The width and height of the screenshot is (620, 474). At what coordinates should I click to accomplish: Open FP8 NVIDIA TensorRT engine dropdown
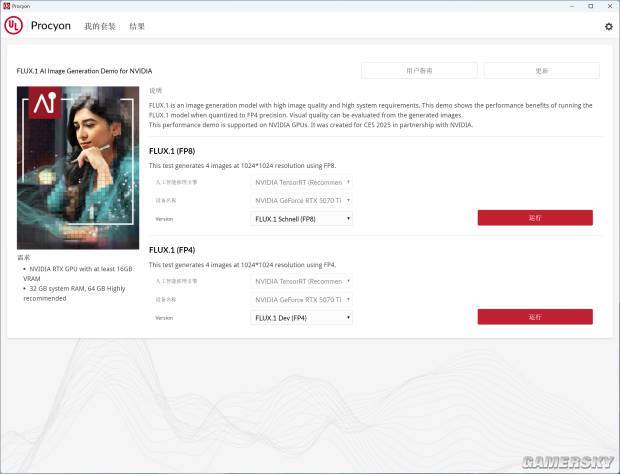301,182
